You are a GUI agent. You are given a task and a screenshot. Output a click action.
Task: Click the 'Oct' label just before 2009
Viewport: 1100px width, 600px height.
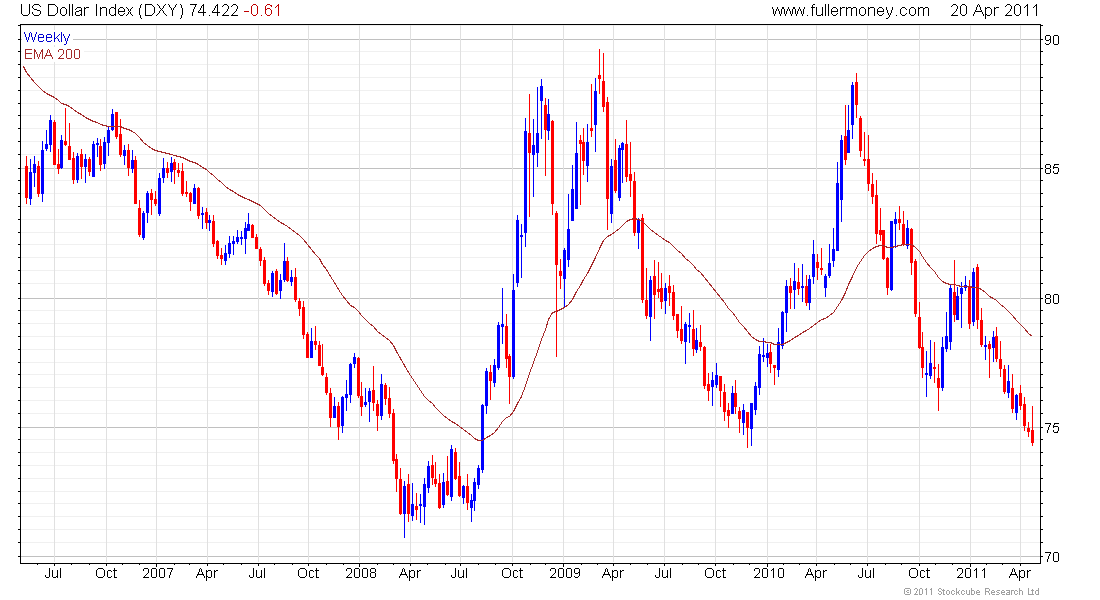[512, 573]
